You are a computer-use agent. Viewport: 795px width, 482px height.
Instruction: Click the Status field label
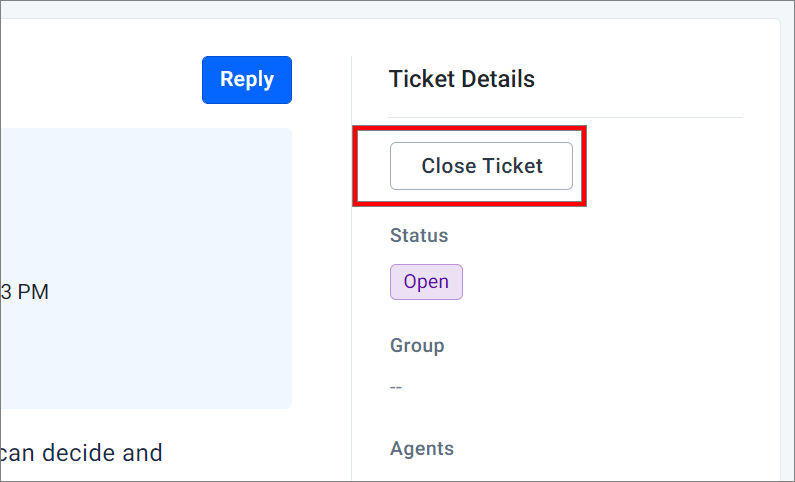point(419,236)
